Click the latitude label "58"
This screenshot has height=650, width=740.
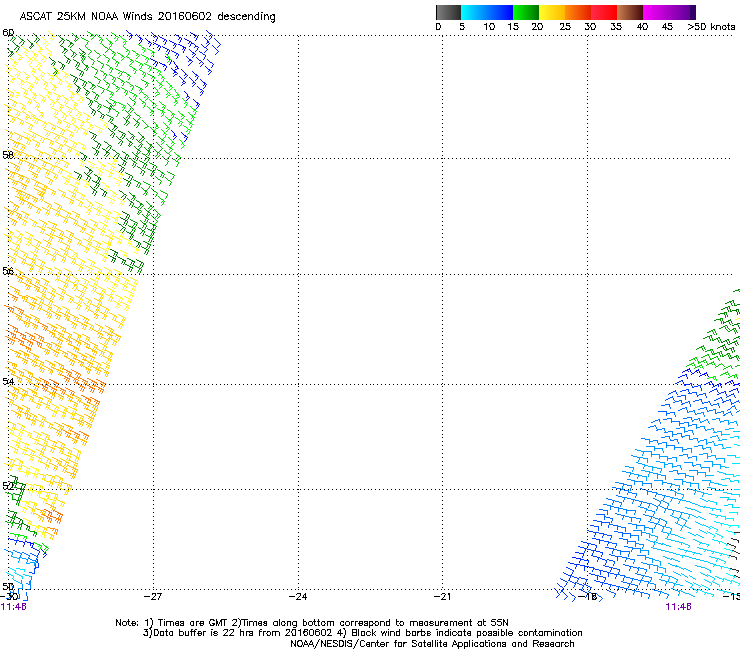click(8, 155)
